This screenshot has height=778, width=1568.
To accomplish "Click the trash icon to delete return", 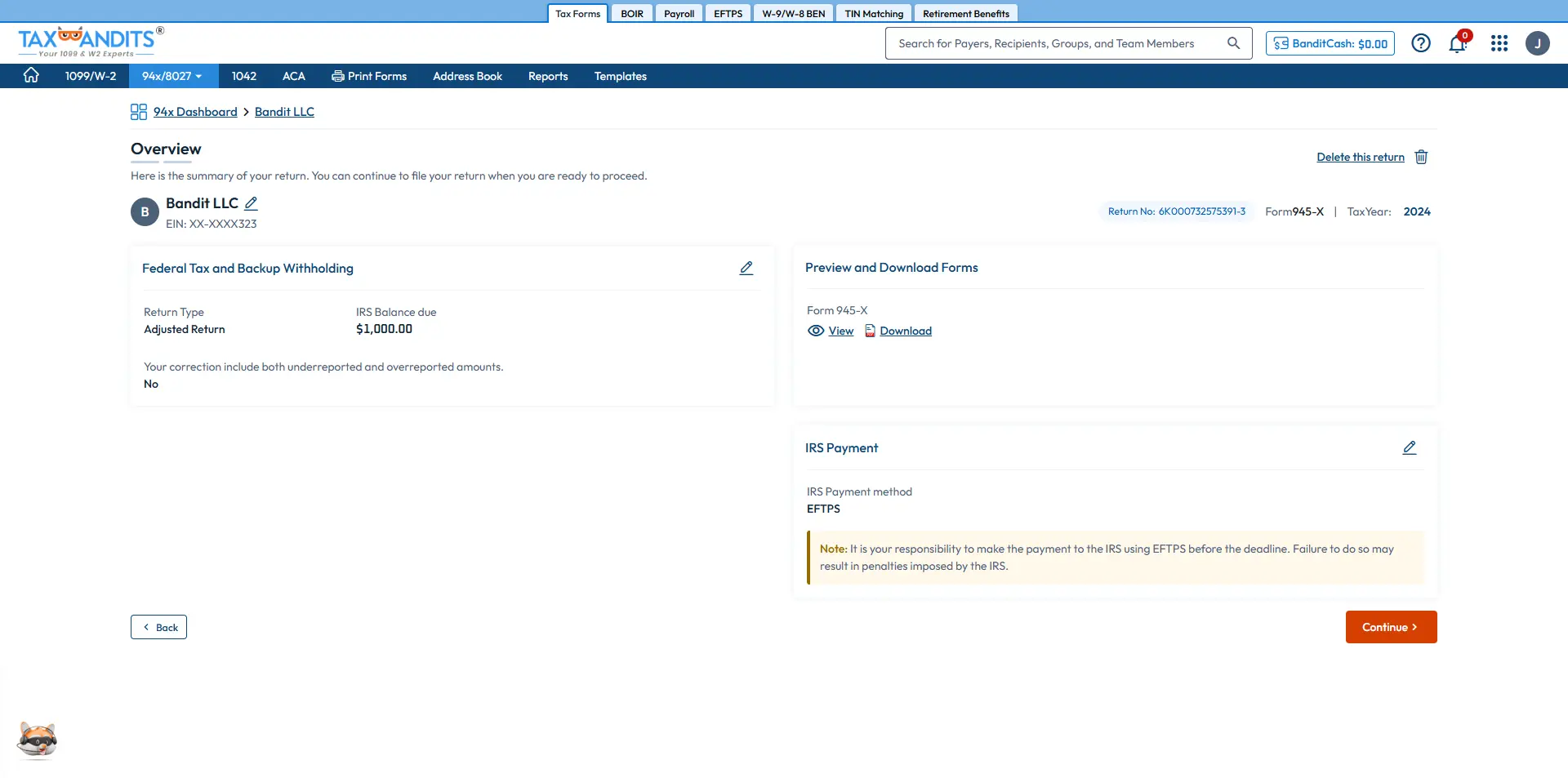I will click(x=1421, y=157).
